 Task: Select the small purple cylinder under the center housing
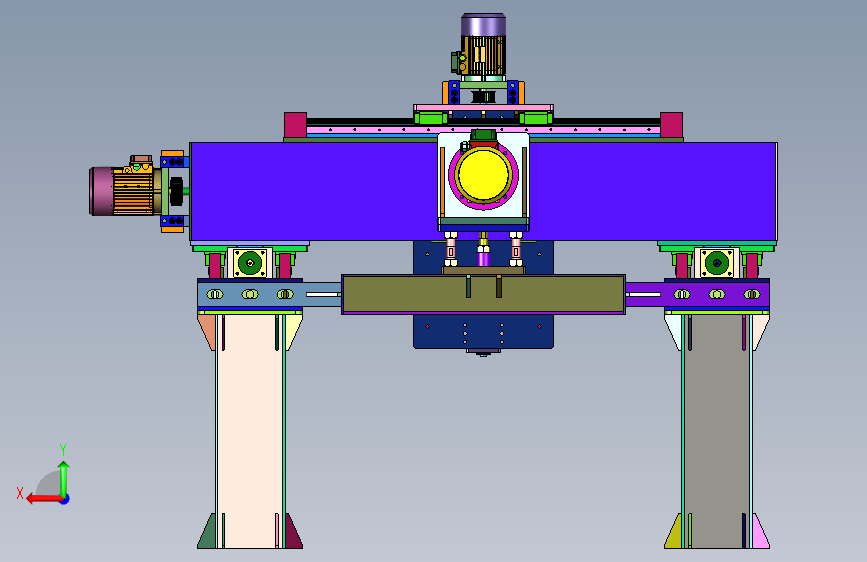[483, 259]
